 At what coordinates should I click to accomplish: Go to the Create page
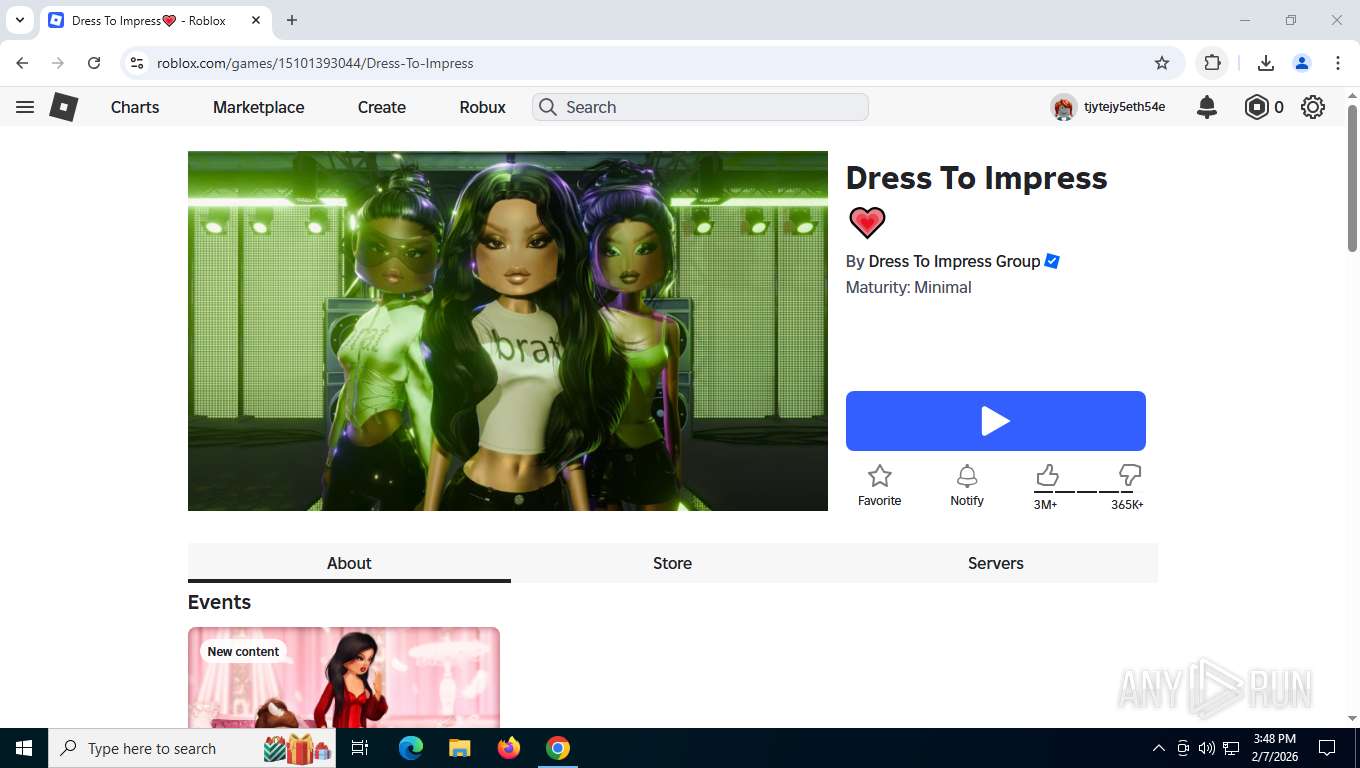382,107
